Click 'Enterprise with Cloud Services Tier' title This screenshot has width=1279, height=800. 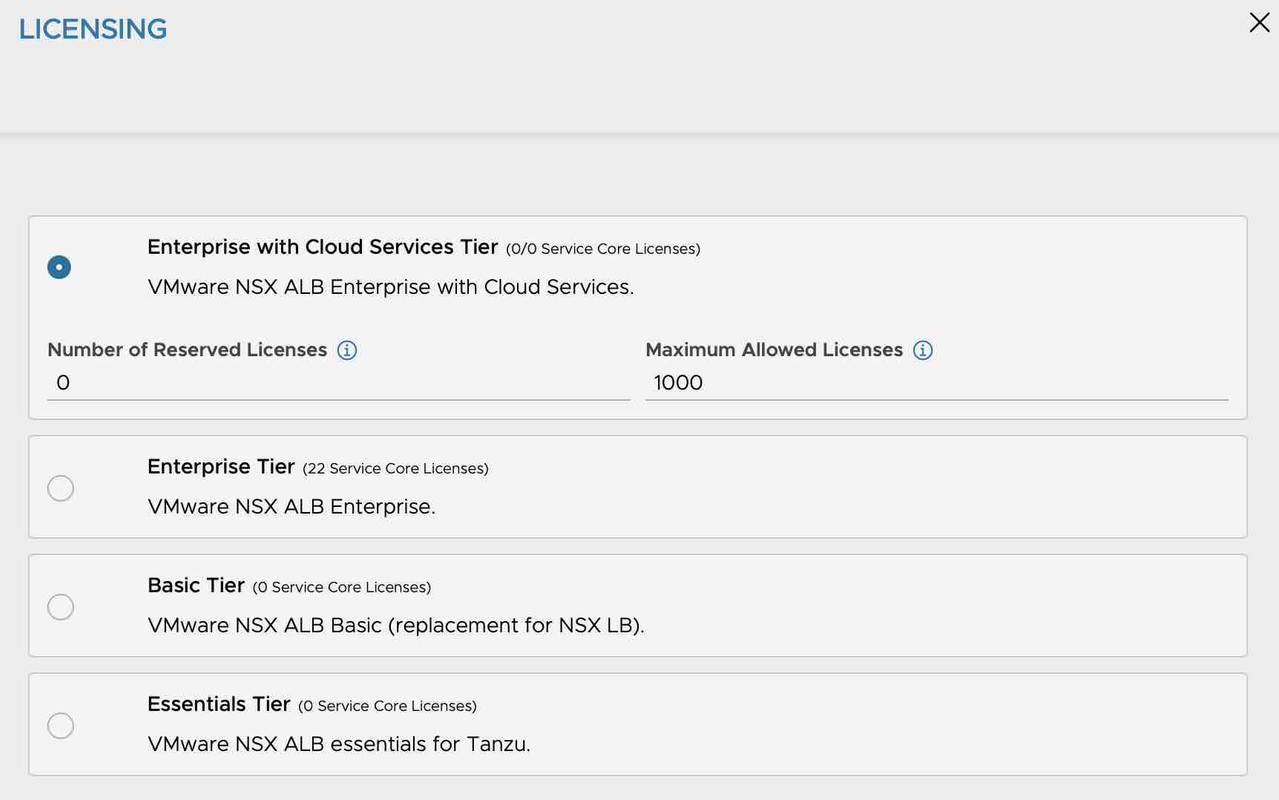tap(322, 247)
